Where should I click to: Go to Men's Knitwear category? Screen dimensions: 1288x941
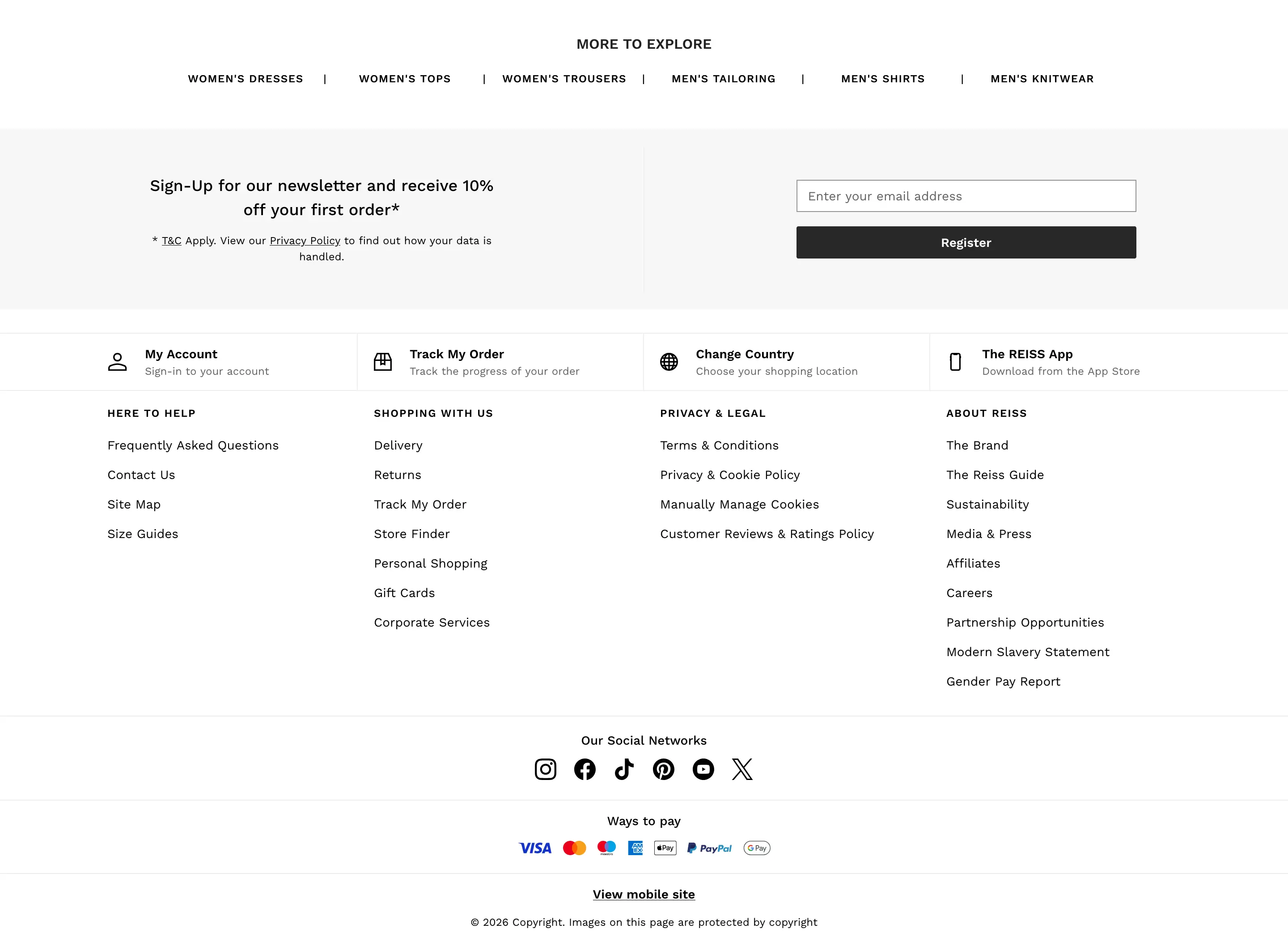pyautogui.click(x=1042, y=79)
